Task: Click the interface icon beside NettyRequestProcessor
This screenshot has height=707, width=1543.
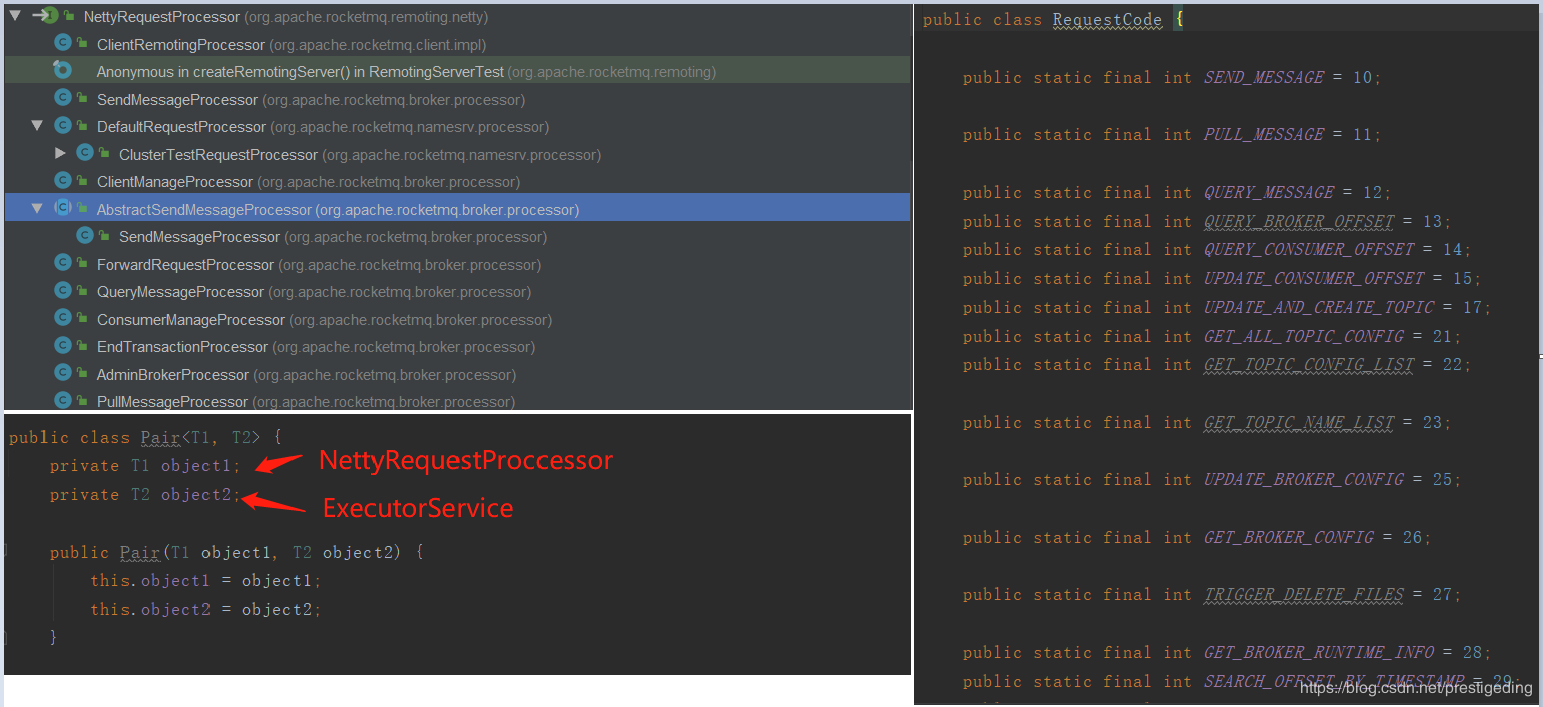Action: point(48,16)
